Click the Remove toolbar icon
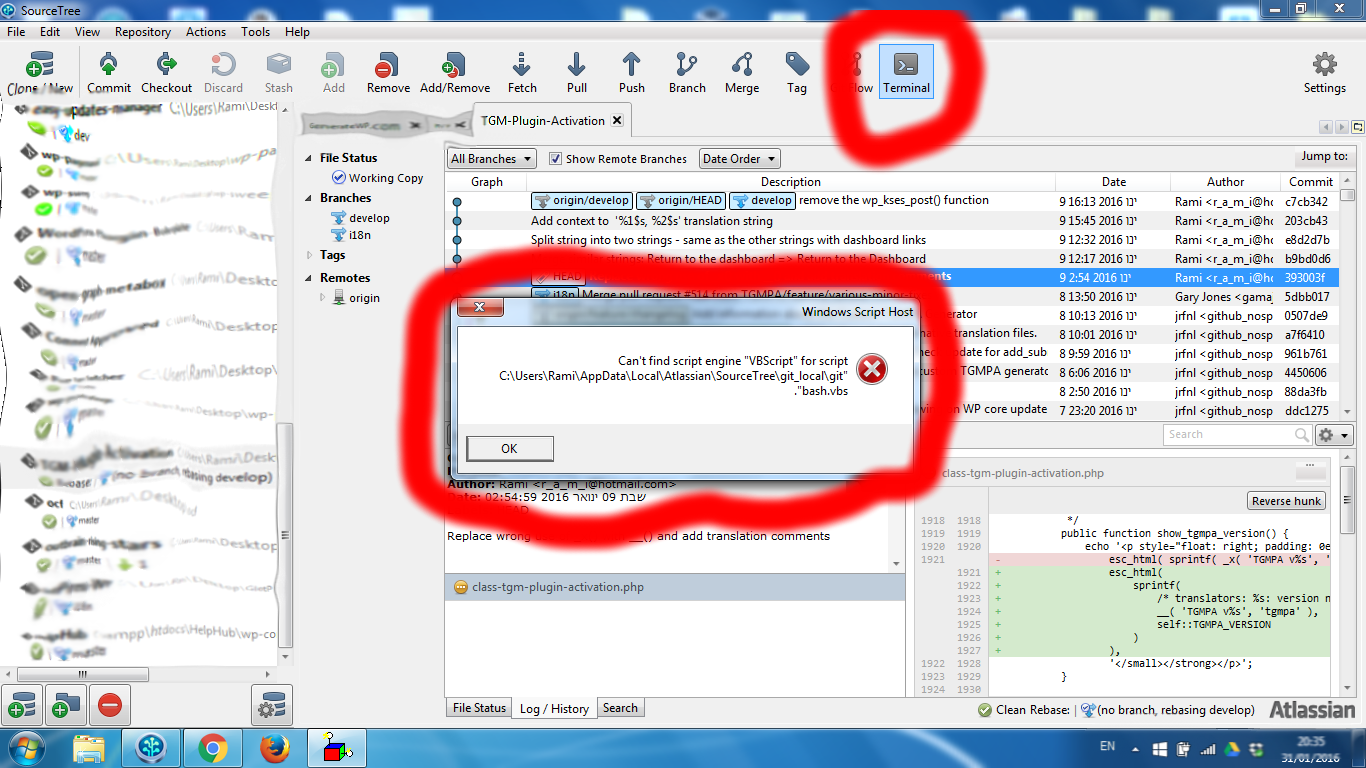Screen dimensions: 1366x768 click(388, 73)
